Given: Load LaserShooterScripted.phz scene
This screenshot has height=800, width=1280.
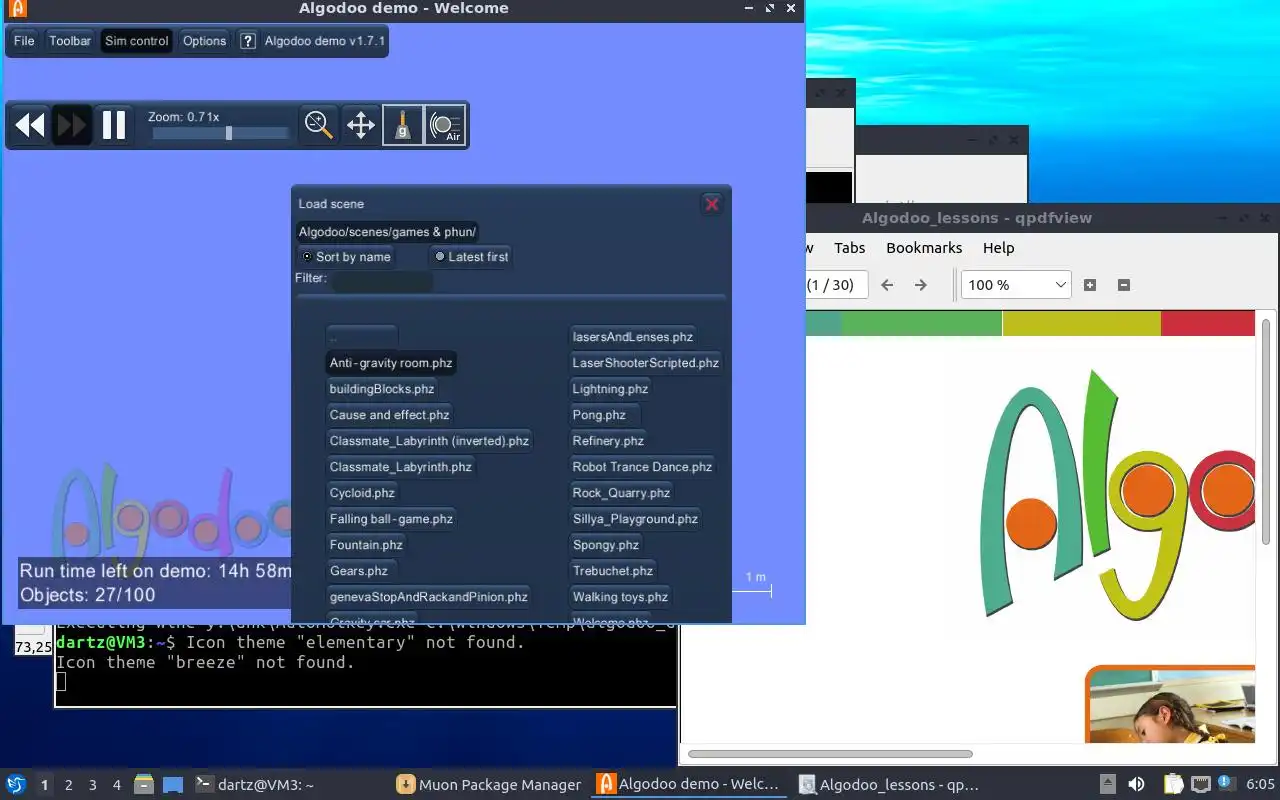Looking at the screenshot, I should coord(645,363).
